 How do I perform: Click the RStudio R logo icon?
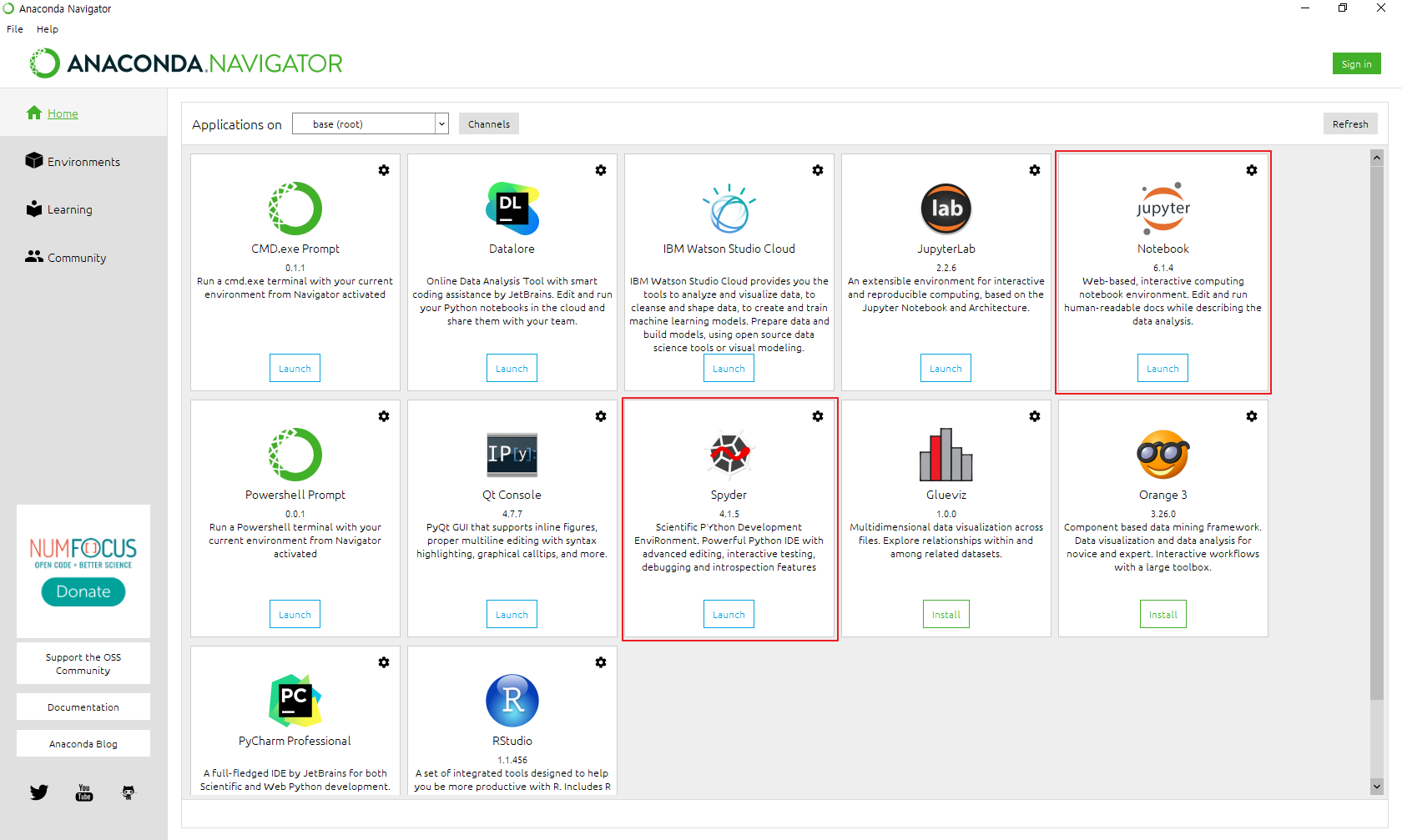512,701
